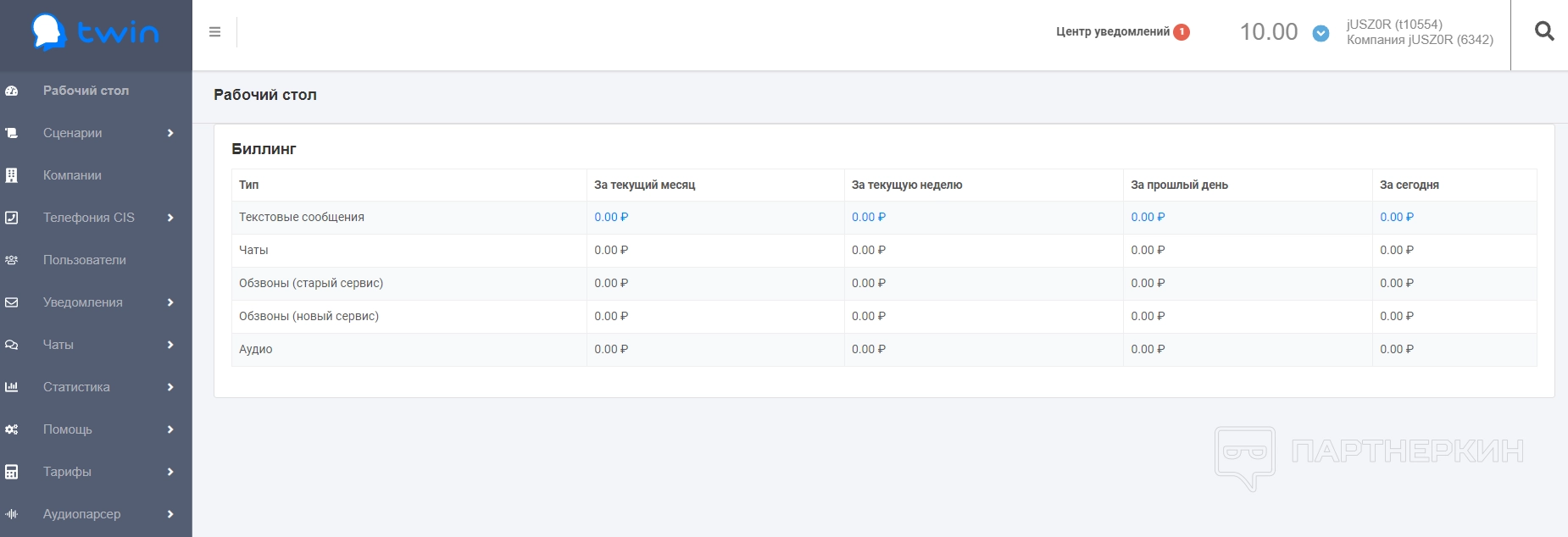
Task: Expand the Чаты submenu chevron
Action: pyautogui.click(x=170, y=345)
